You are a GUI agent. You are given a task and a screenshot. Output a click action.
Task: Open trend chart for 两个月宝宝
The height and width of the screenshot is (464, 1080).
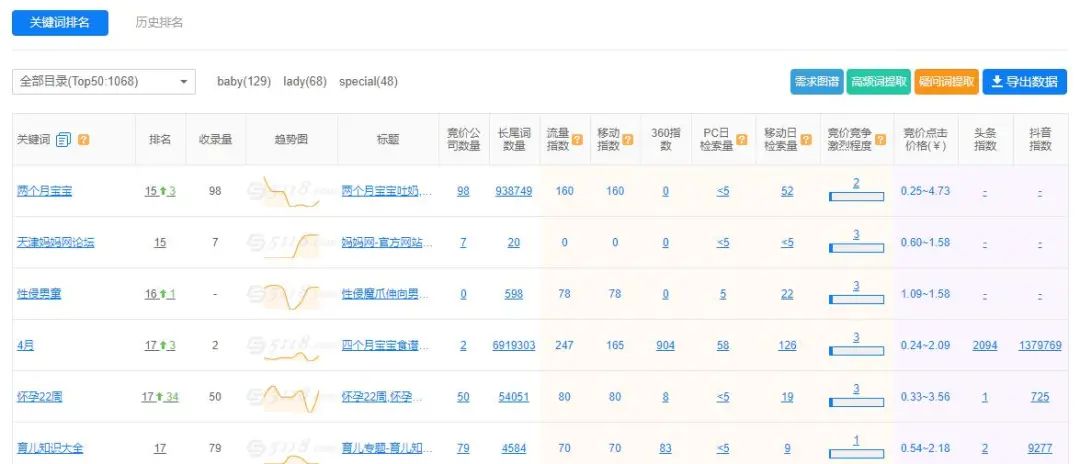tap(291, 191)
